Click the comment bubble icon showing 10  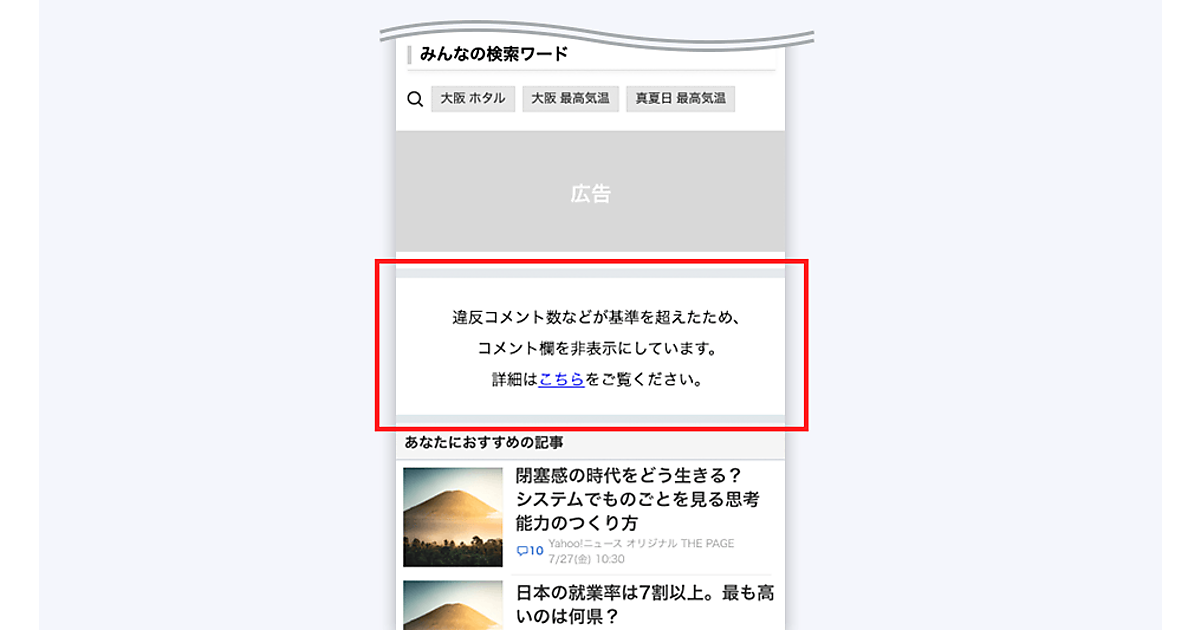pos(529,551)
